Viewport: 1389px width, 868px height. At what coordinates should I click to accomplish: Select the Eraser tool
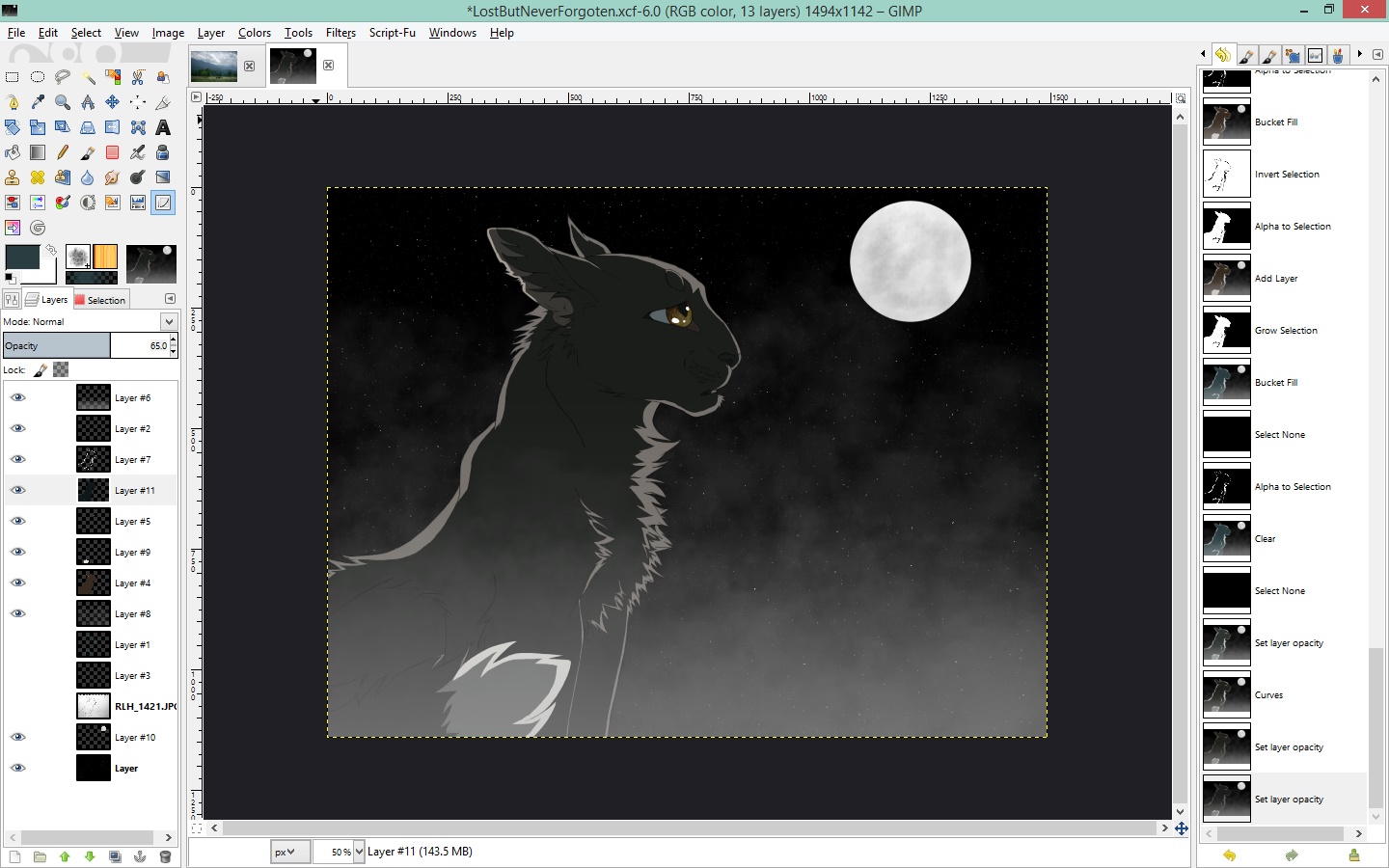pos(112,151)
